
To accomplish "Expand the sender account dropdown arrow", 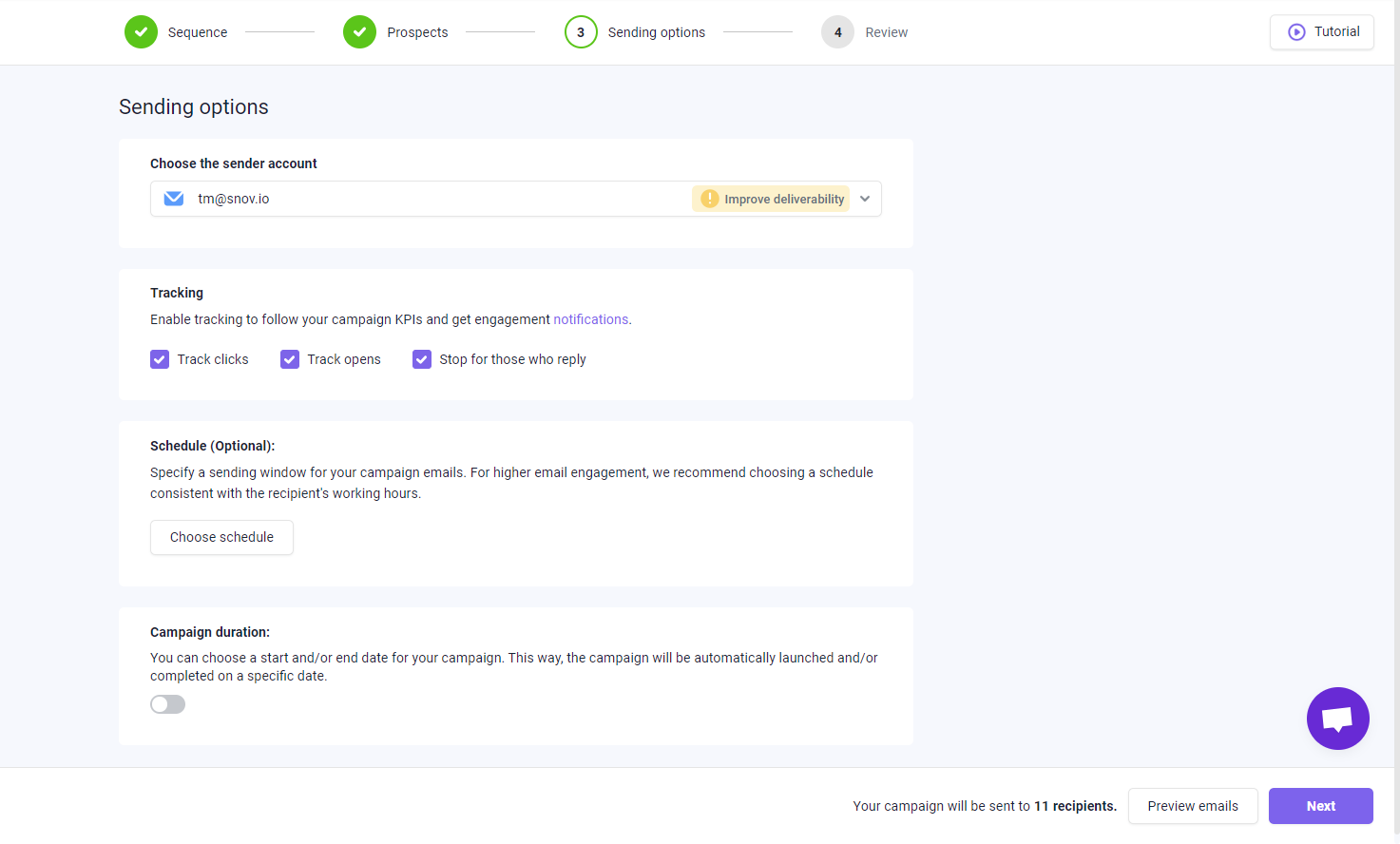I will pos(865,199).
